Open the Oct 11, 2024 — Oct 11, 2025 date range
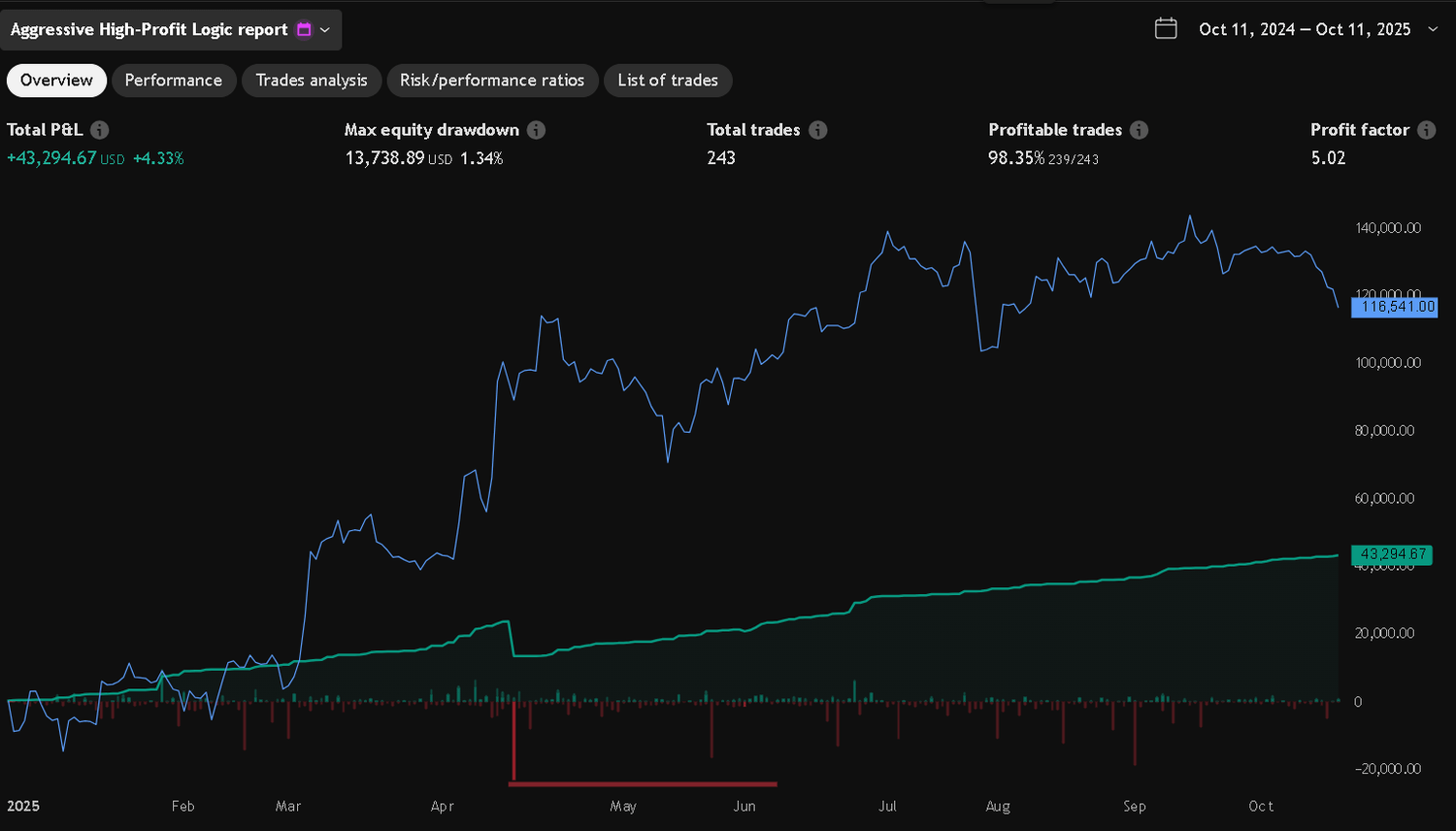 (1305, 29)
